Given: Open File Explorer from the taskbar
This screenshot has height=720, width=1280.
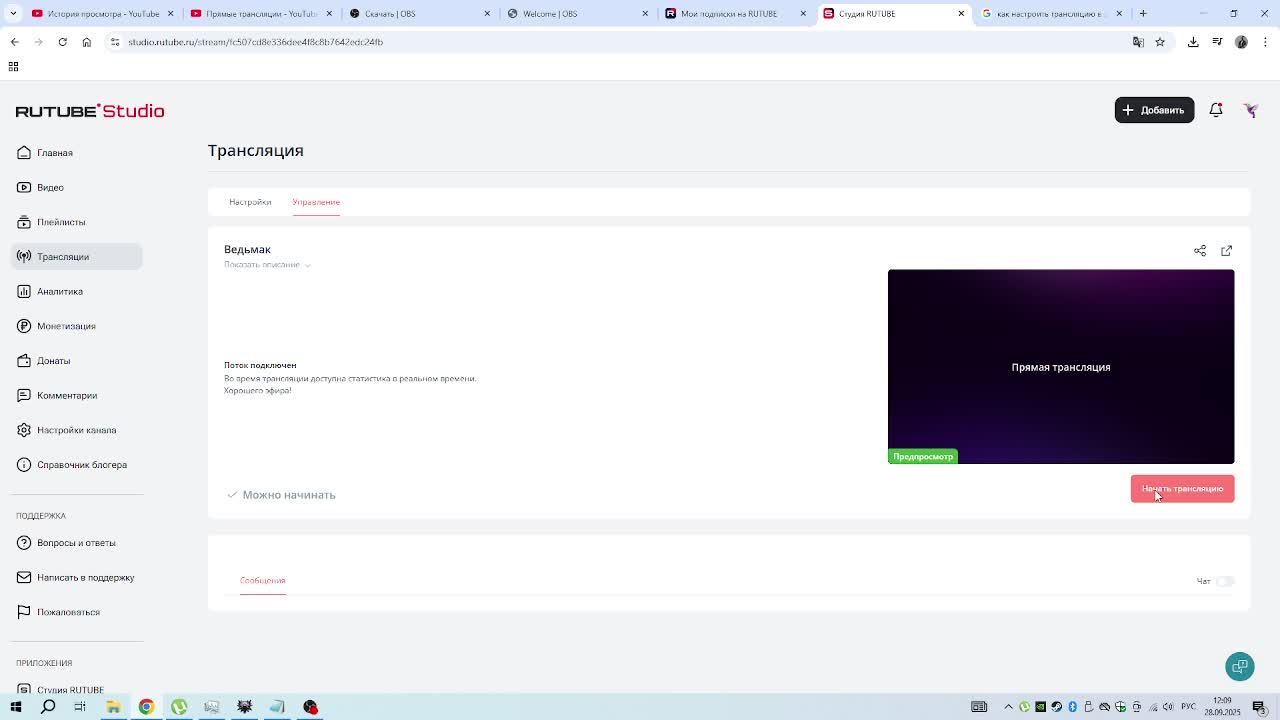Looking at the screenshot, I should (114, 707).
